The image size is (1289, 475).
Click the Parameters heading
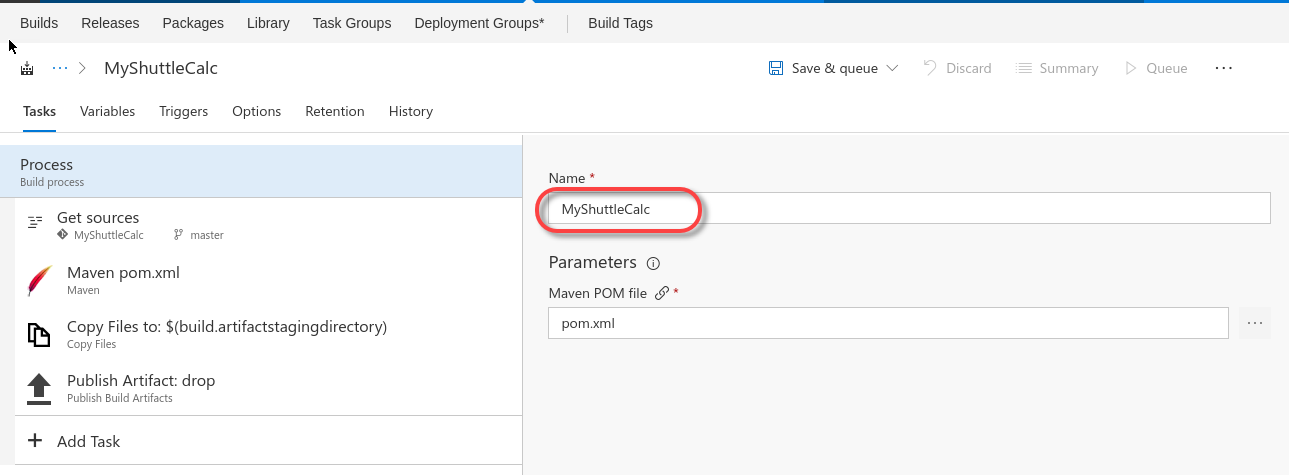593,263
